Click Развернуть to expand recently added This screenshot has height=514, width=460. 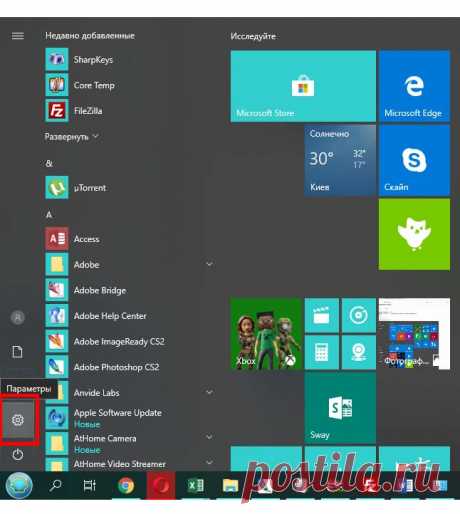pos(72,137)
